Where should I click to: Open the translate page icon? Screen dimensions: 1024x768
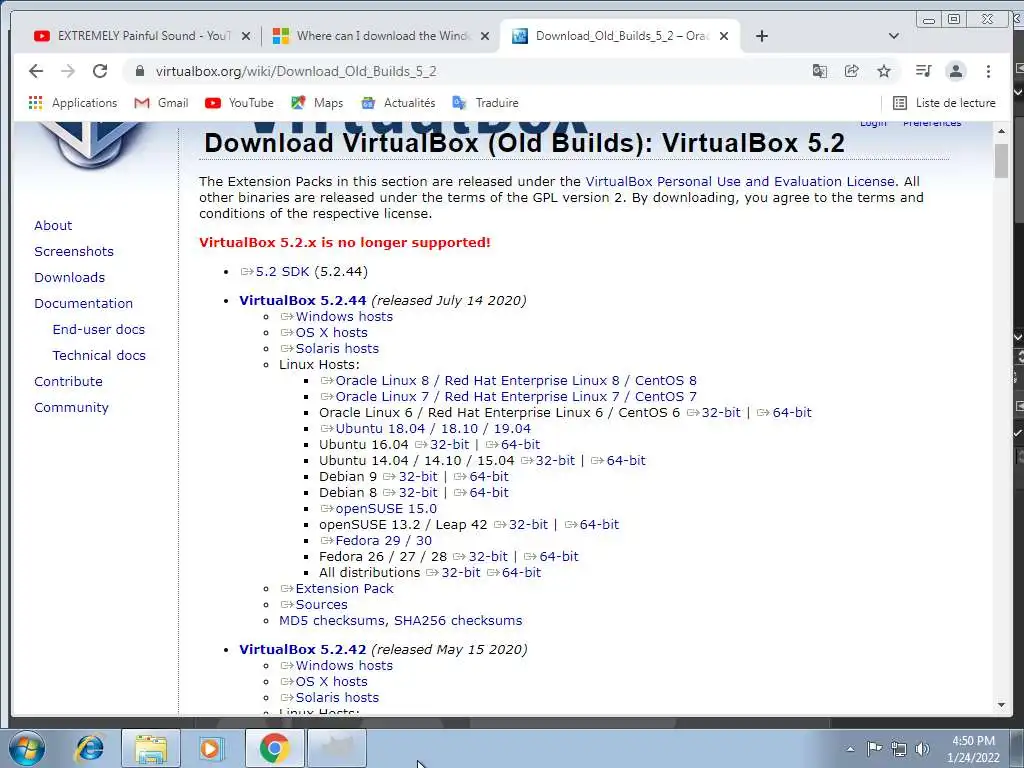point(820,71)
